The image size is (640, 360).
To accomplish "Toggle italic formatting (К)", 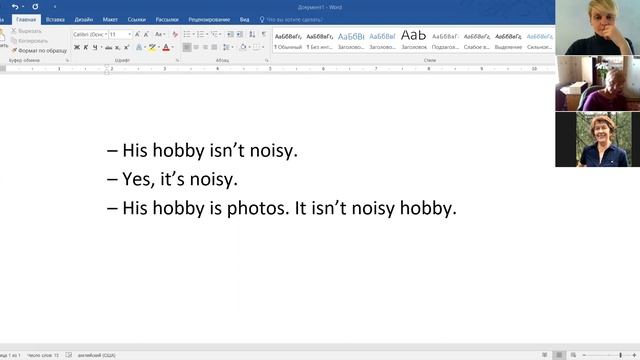I will click(86, 47).
